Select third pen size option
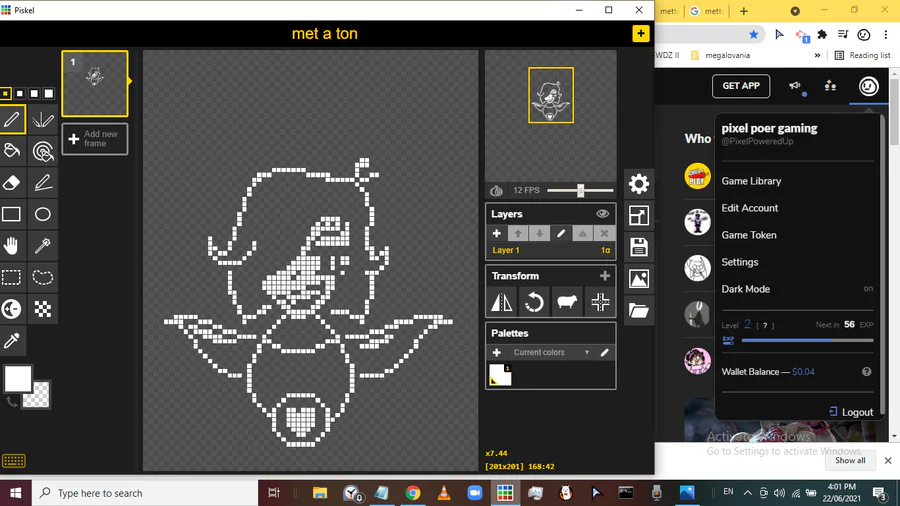 (x=34, y=94)
